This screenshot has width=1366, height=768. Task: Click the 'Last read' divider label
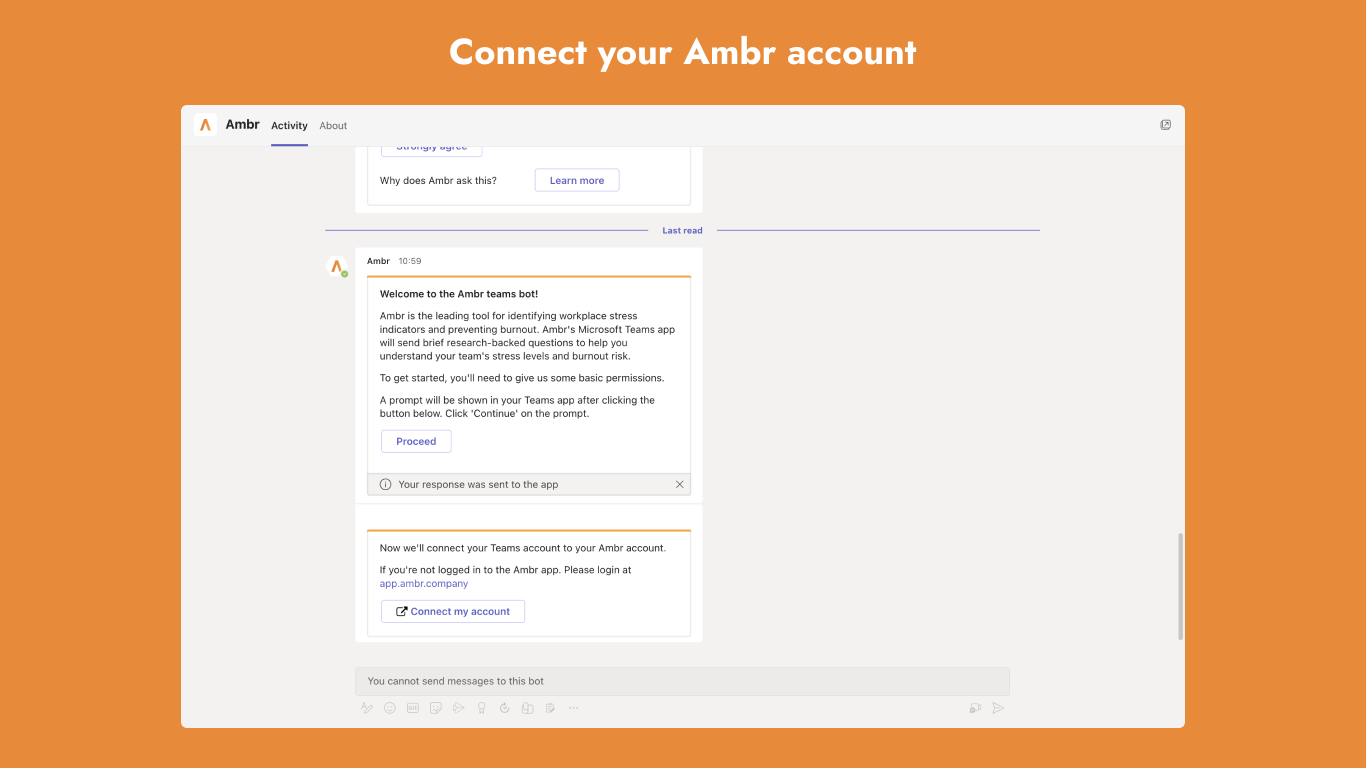click(x=682, y=231)
